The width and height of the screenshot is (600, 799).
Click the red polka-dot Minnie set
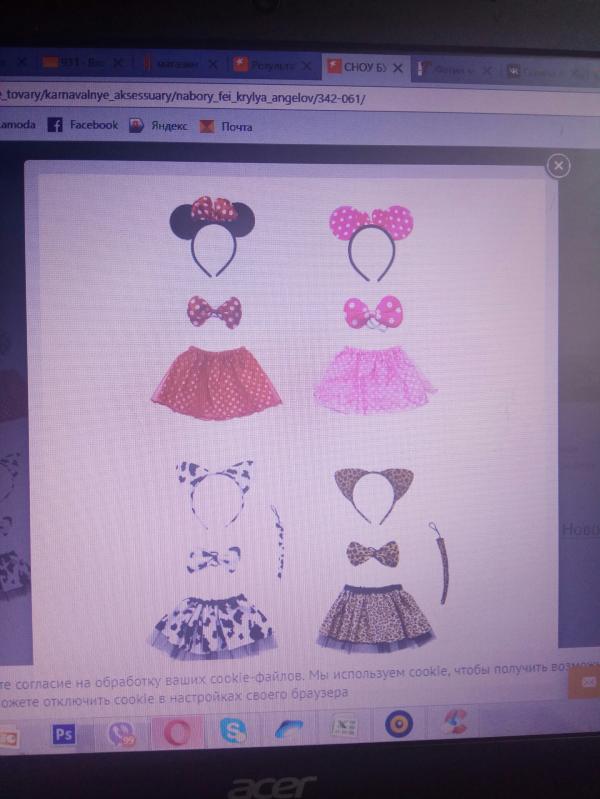coord(216,308)
